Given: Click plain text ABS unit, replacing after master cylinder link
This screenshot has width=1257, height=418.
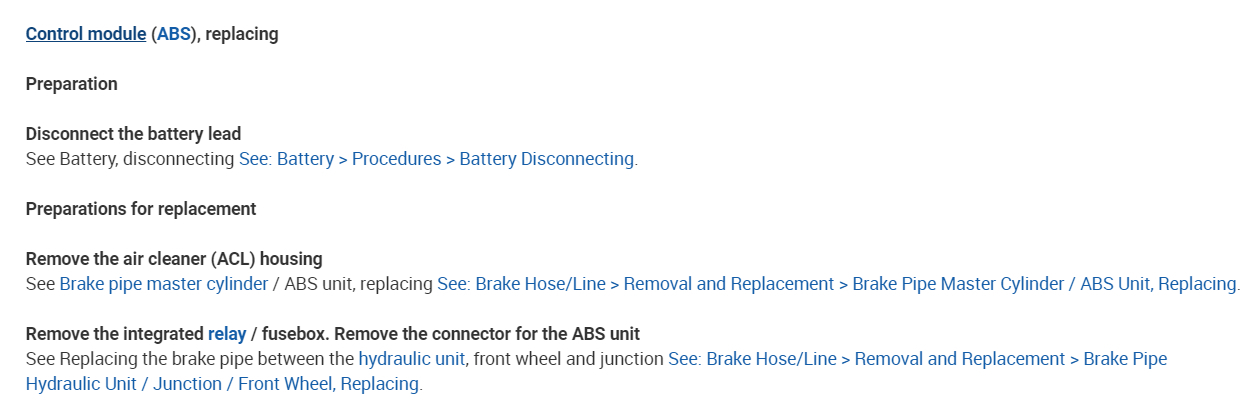Looking at the screenshot, I should click(358, 284).
